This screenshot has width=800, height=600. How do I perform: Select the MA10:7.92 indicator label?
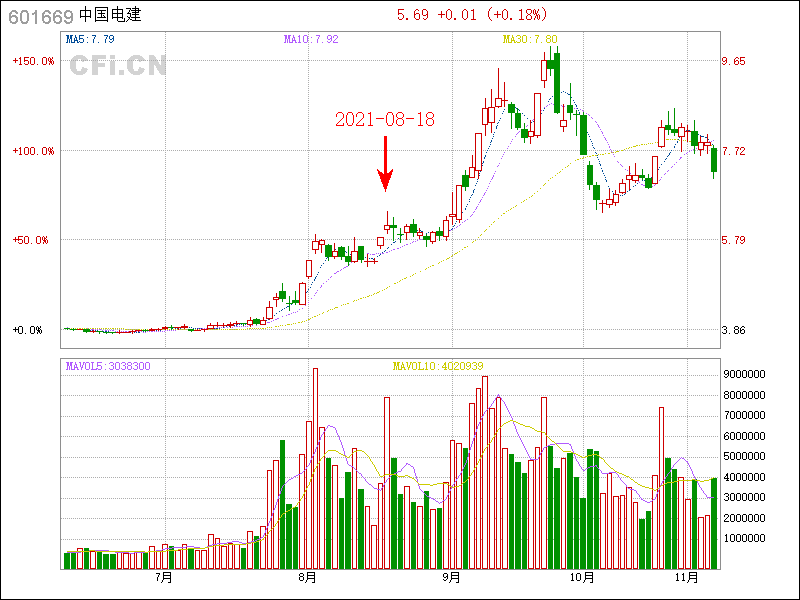pyautogui.click(x=311, y=39)
